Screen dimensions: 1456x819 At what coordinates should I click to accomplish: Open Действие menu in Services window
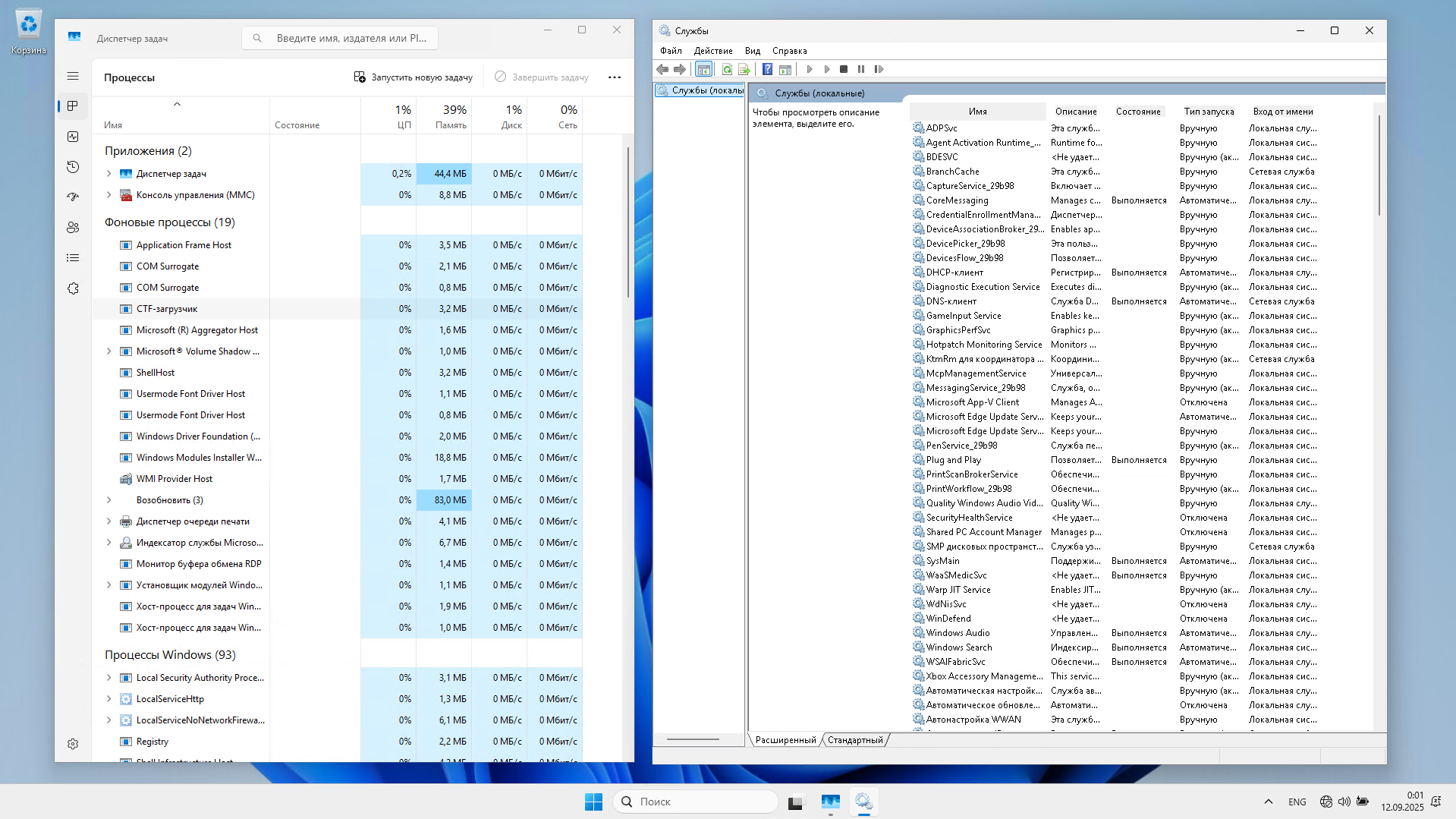713,51
